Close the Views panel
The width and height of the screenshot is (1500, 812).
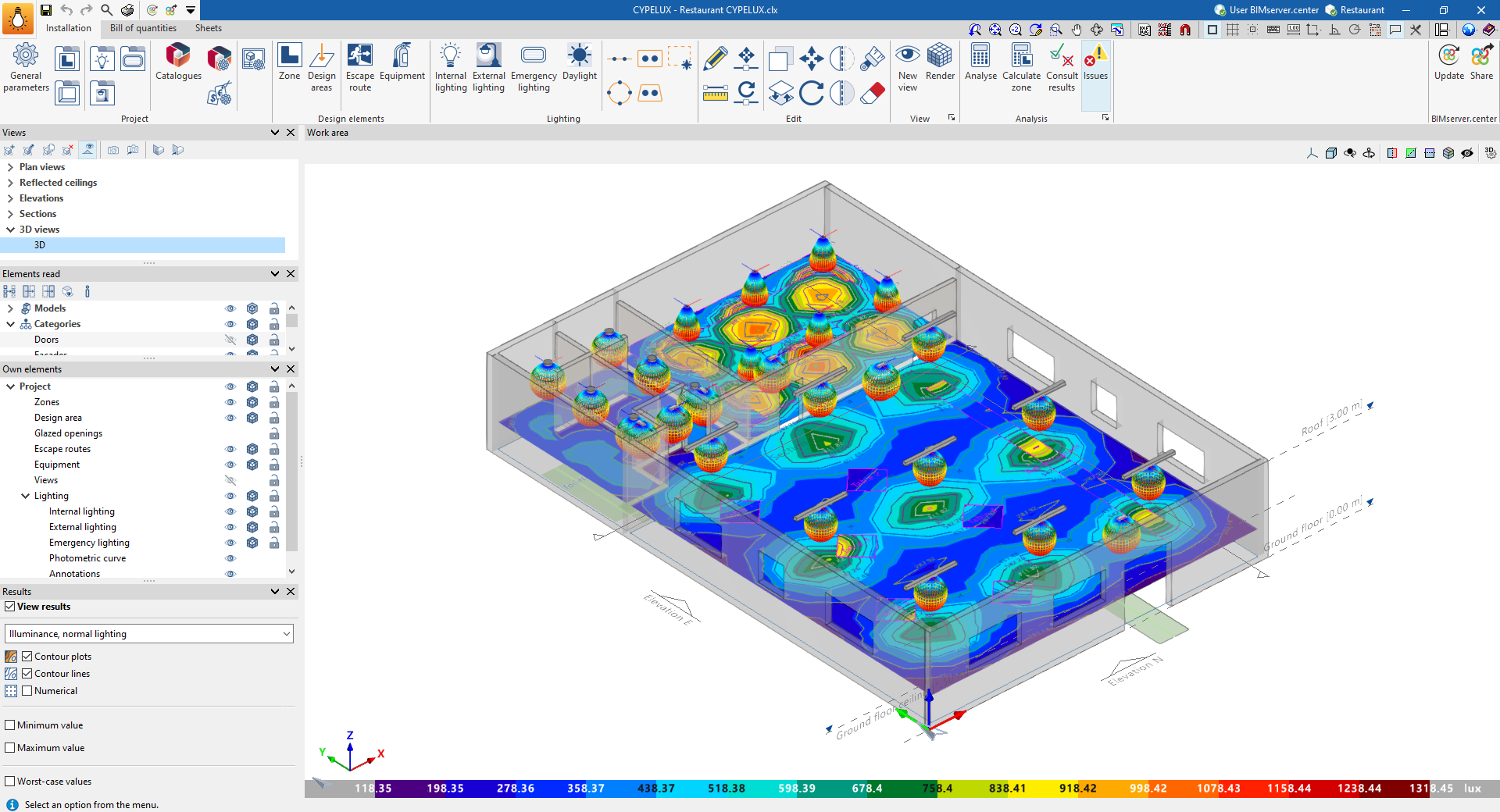pos(291,133)
